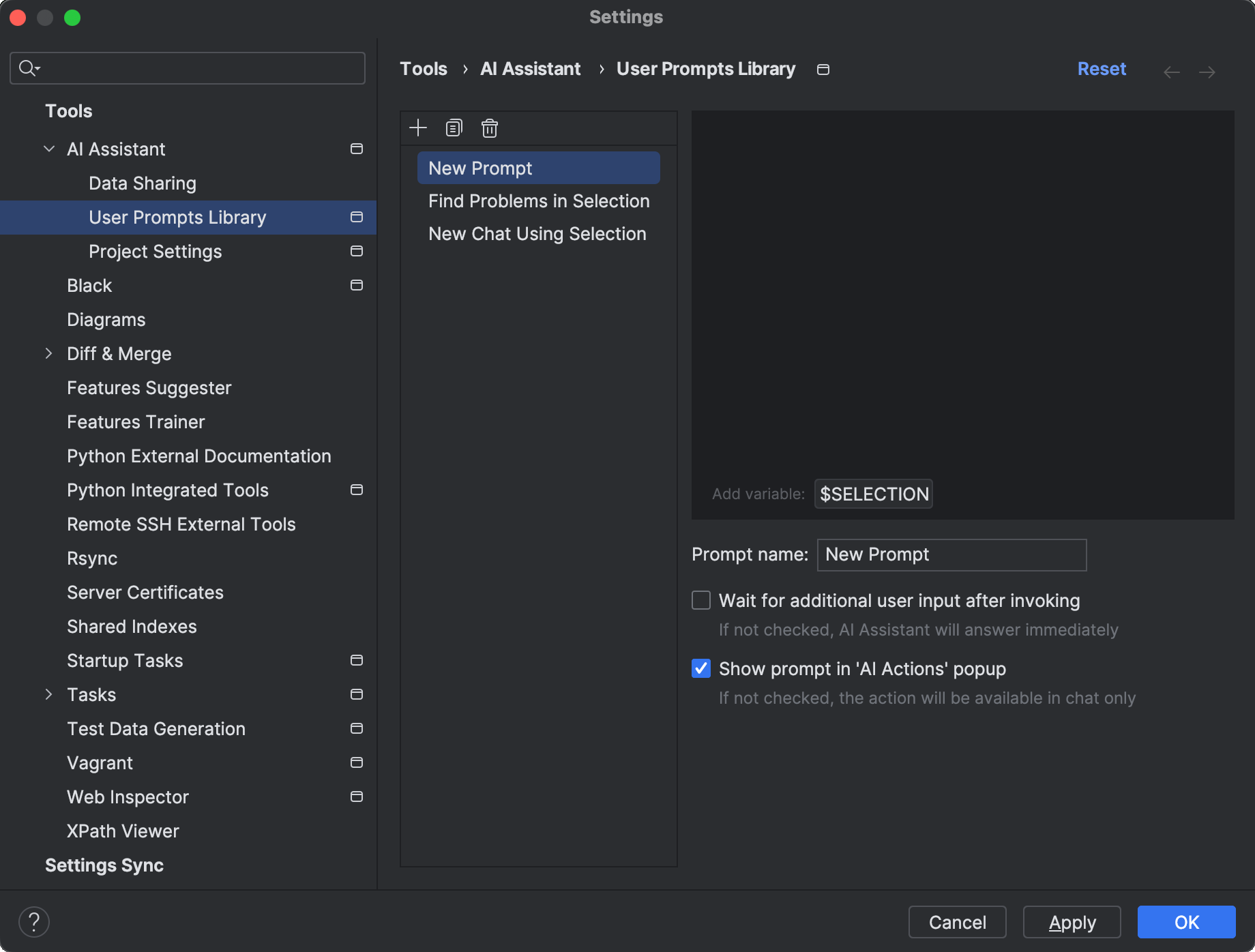Select Rsync settings page
This screenshot has height=952, width=1255.
point(92,558)
